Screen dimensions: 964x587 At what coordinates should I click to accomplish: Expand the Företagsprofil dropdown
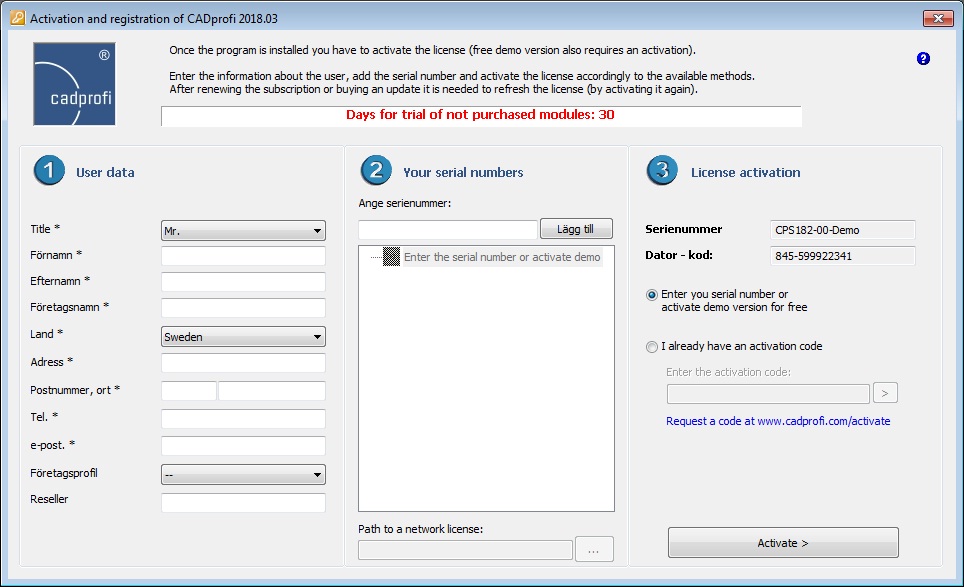(243, 475)
